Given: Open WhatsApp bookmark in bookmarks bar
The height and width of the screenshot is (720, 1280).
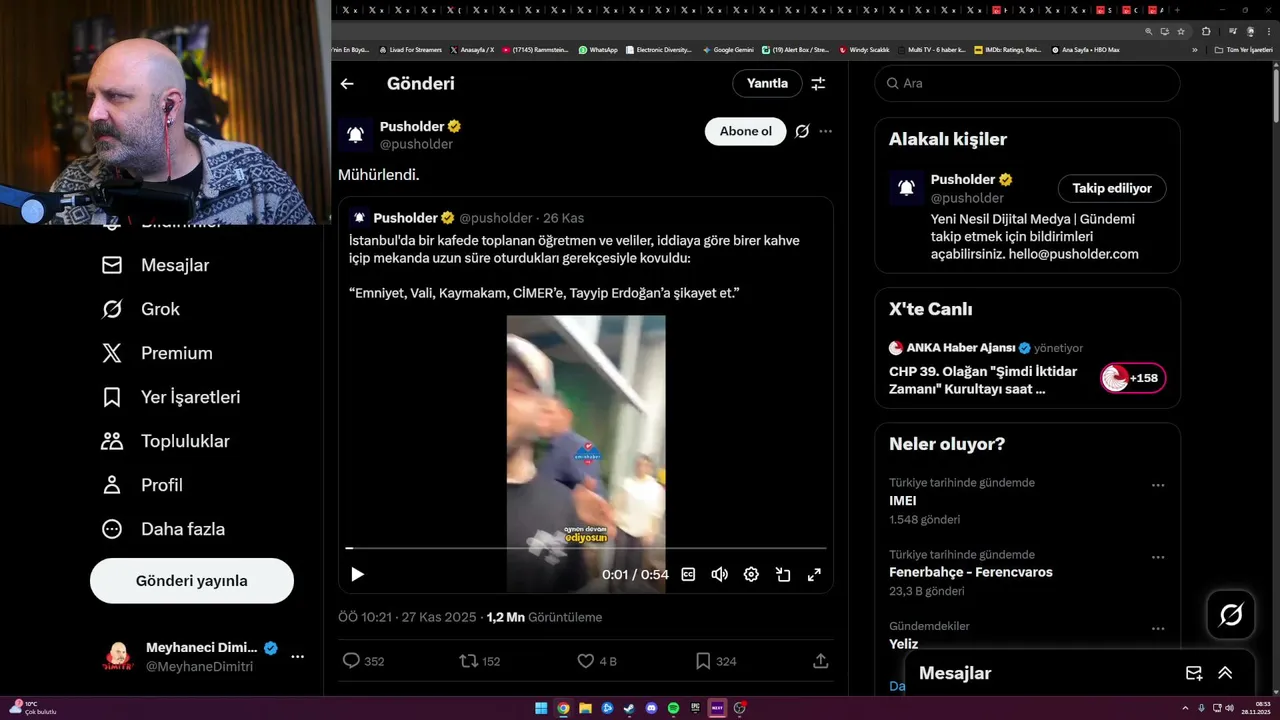Looking at the screenshot, I should pos(598,49).
